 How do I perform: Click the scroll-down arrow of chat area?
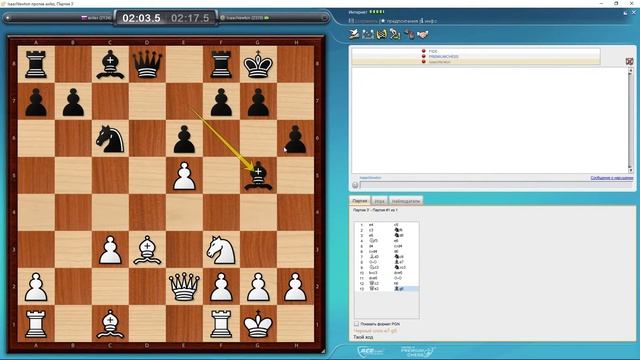point(630,170)
